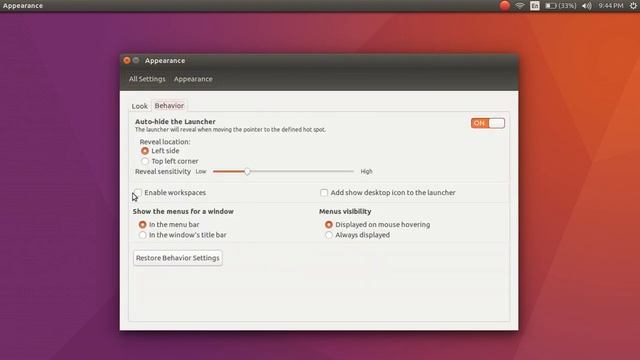Select In the window's title bar option
The width and height of the screenshot is (640, 360).
pos(142,235)
